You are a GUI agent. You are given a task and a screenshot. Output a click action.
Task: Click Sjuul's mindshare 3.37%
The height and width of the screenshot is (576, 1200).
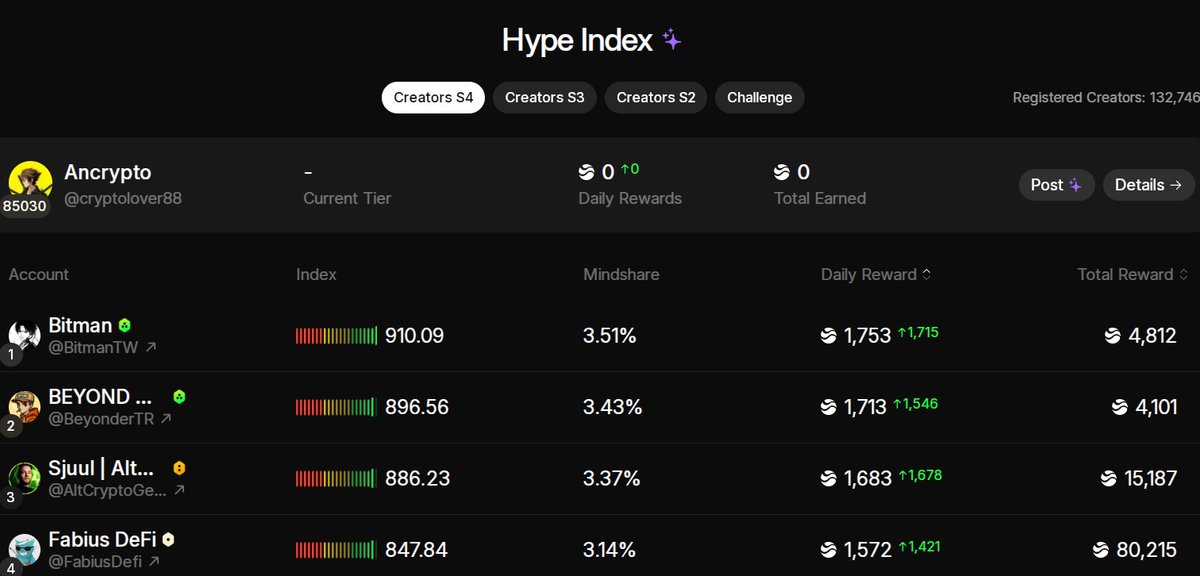(612, 478)
